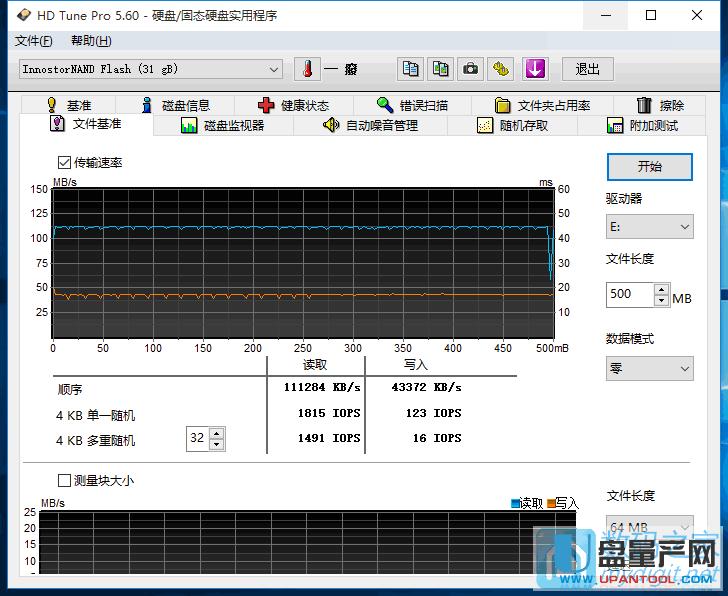Enable the 测量块大小 block size checkbox
This screenshot has width=728, height=596.
coord(65,481)
